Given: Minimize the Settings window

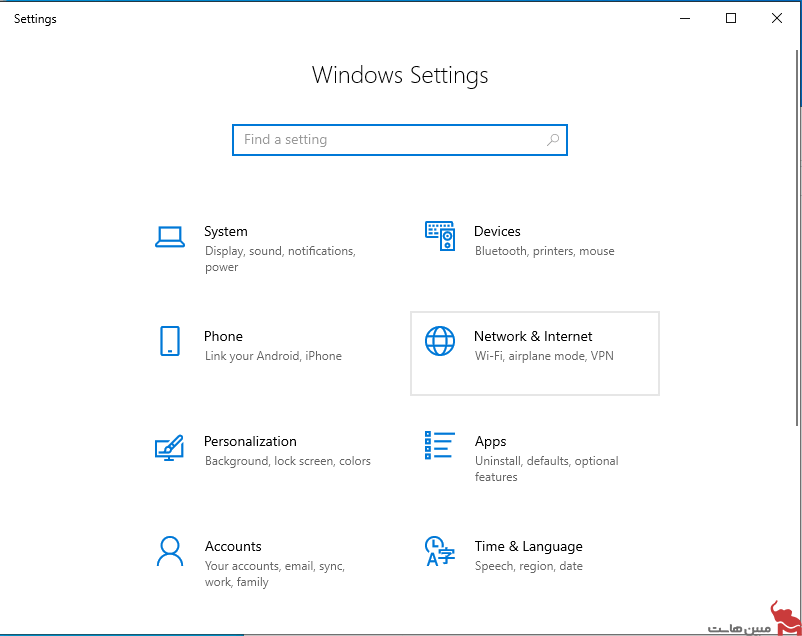Looking at the screenshot, I should pos(685,18).
